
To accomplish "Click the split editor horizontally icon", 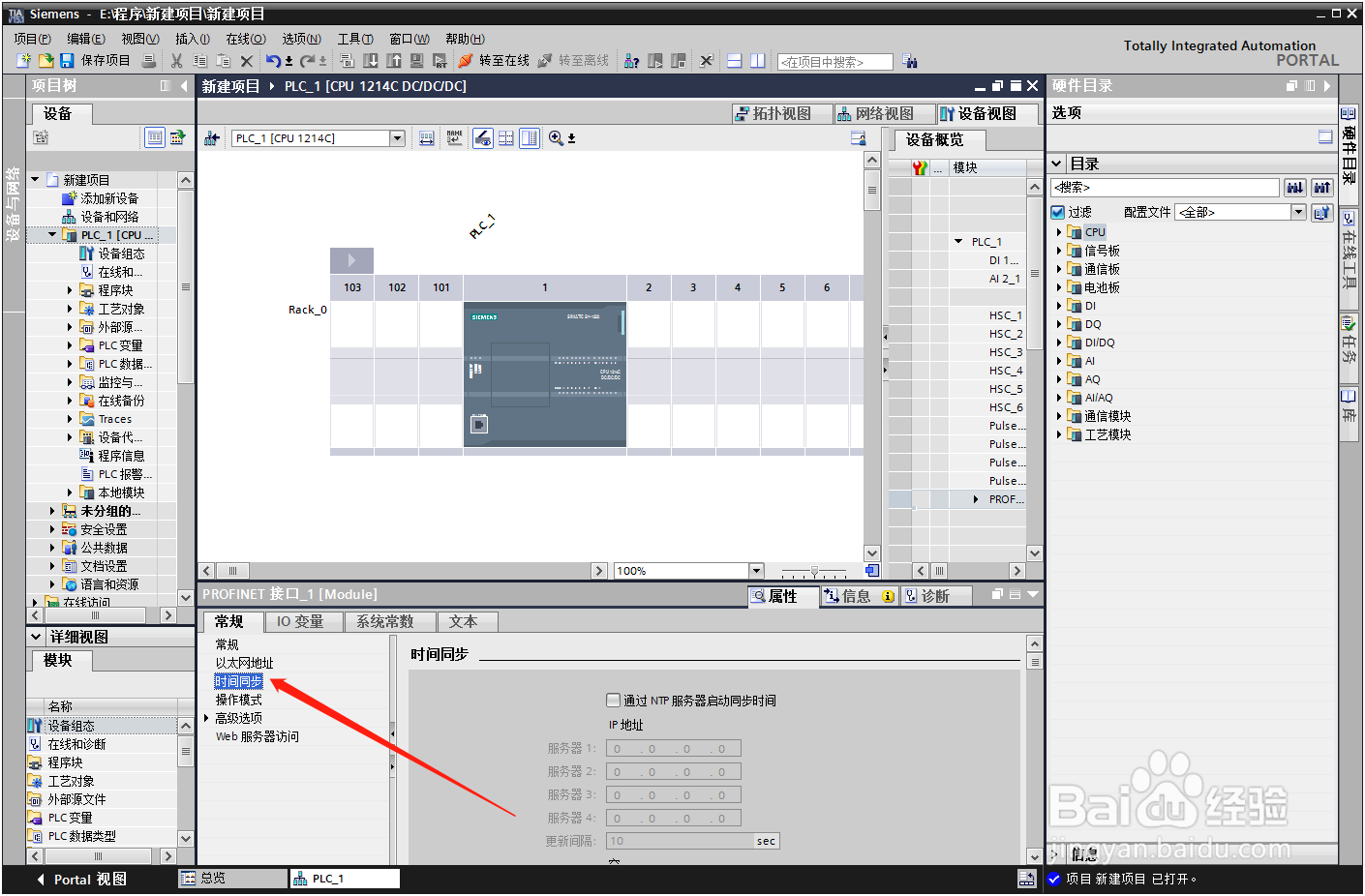I will 735,61.
